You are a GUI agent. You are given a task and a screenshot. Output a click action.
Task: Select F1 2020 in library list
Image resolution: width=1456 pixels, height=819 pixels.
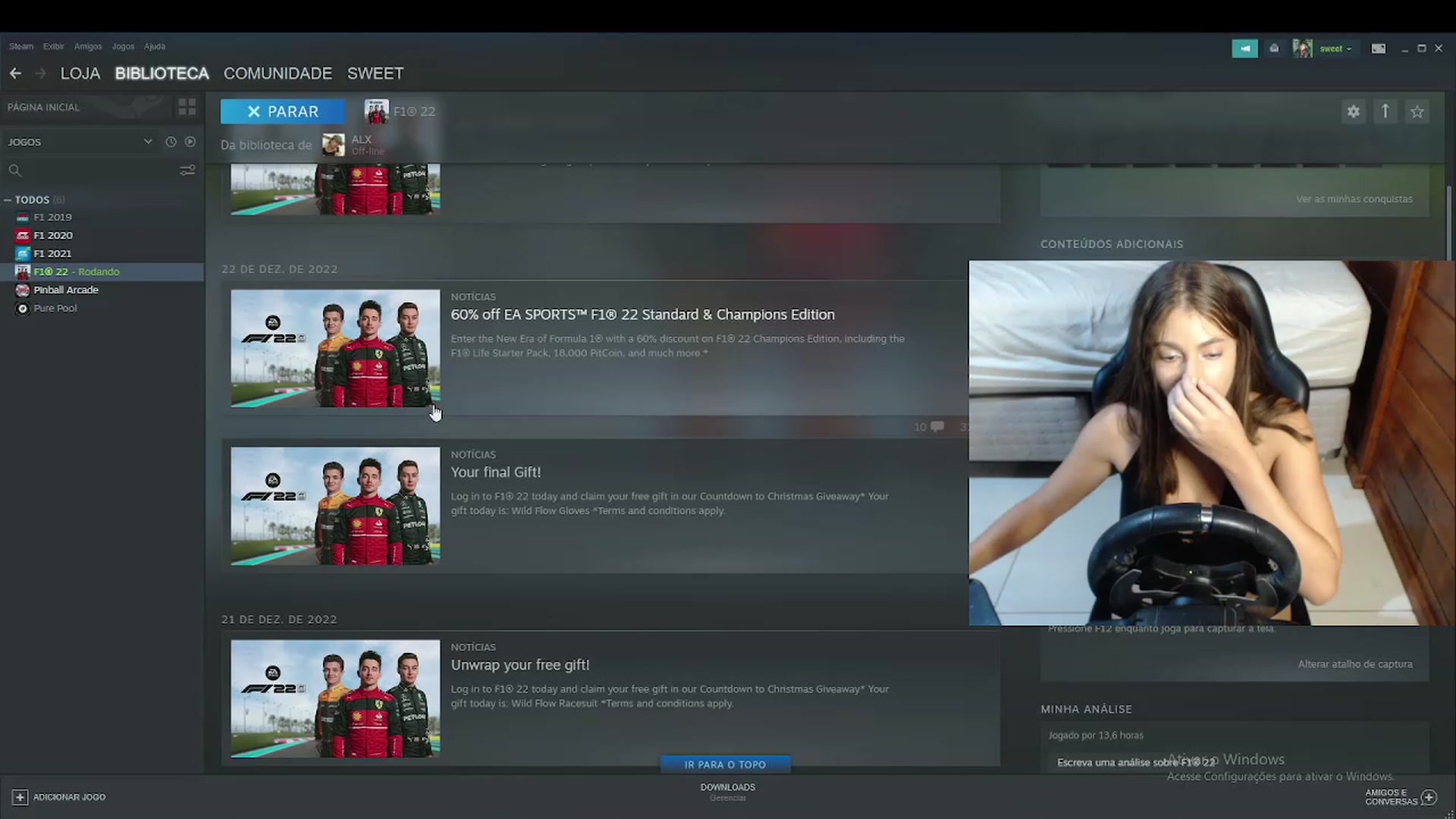pos(102,235)
